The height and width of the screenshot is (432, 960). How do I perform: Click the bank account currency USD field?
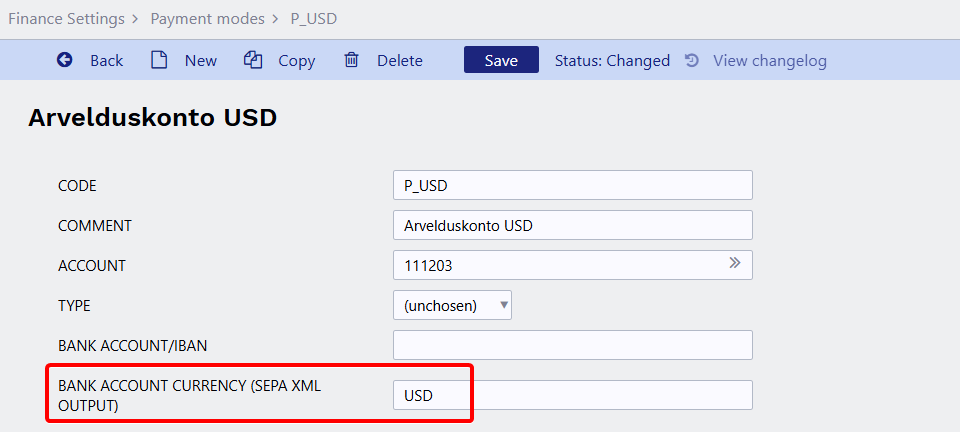(572, 395)
